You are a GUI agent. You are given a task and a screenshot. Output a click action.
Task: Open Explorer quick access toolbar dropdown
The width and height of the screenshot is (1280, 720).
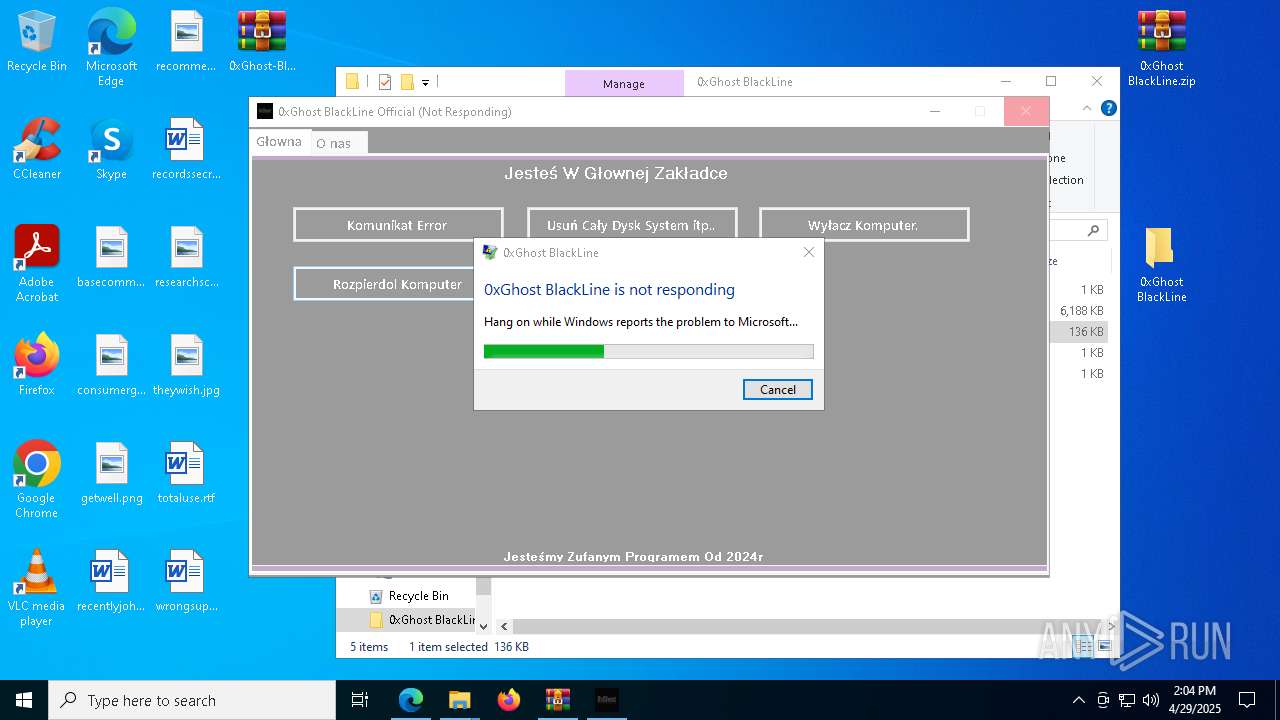tap(425, 82)
